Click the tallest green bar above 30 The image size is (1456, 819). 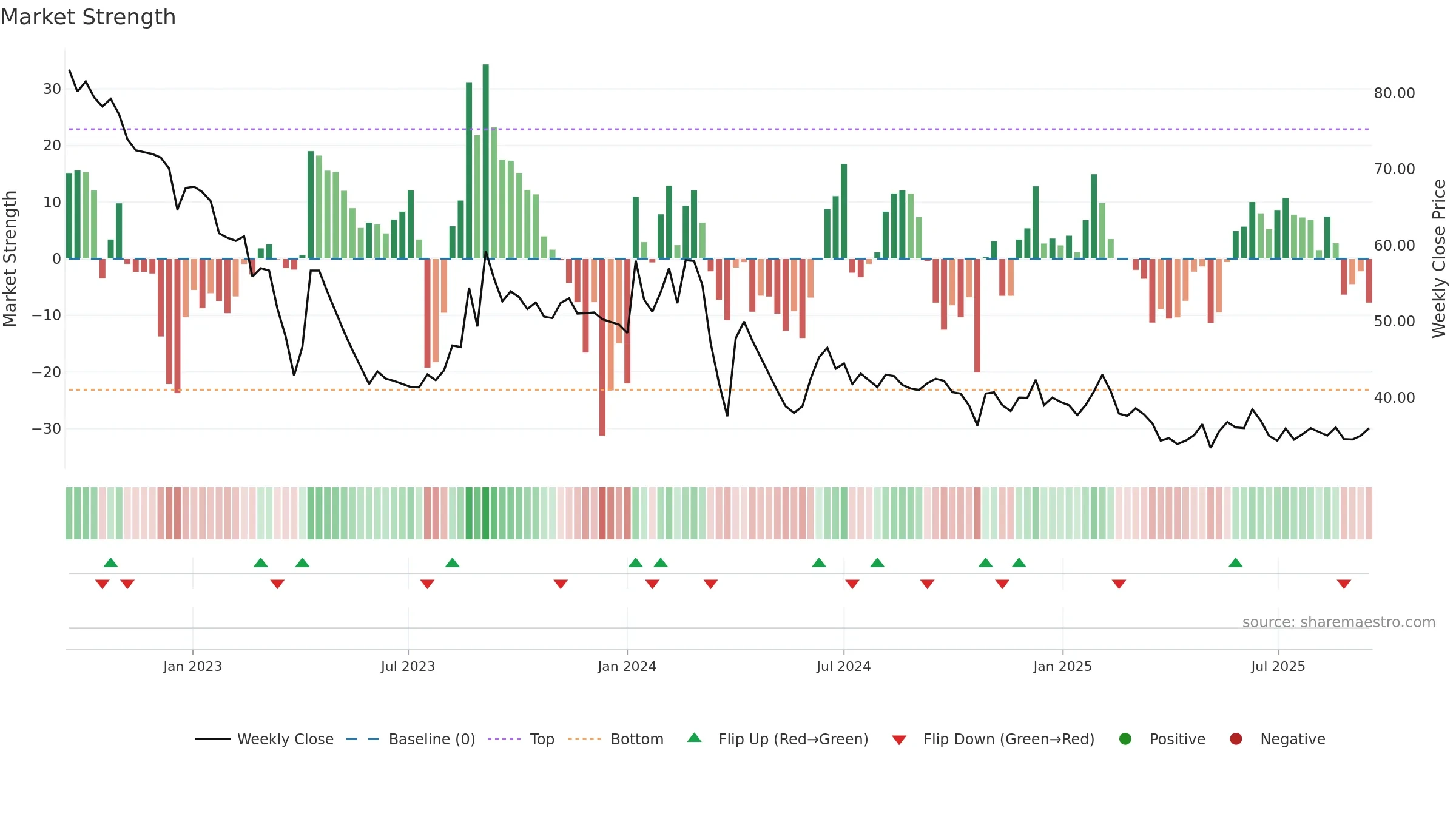[x=485, y=161]
